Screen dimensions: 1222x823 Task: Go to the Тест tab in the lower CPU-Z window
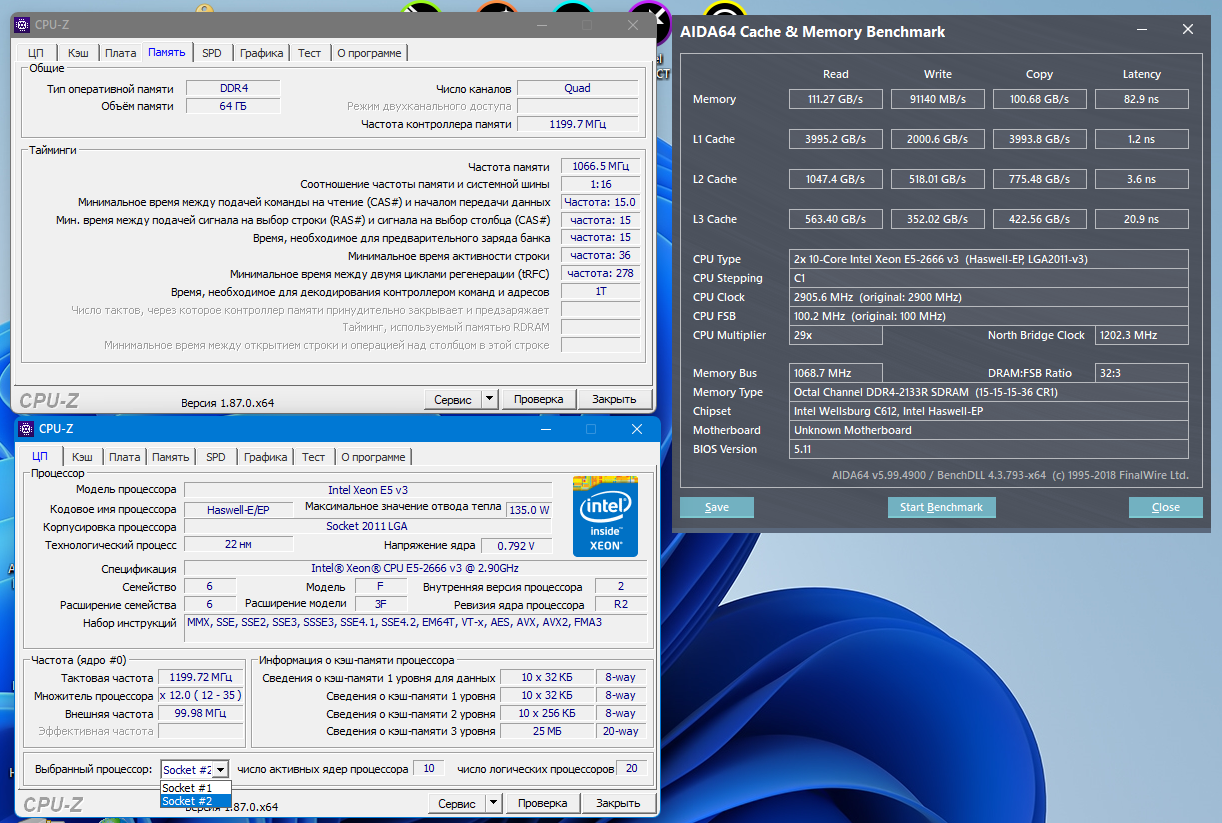coord(314,457)
